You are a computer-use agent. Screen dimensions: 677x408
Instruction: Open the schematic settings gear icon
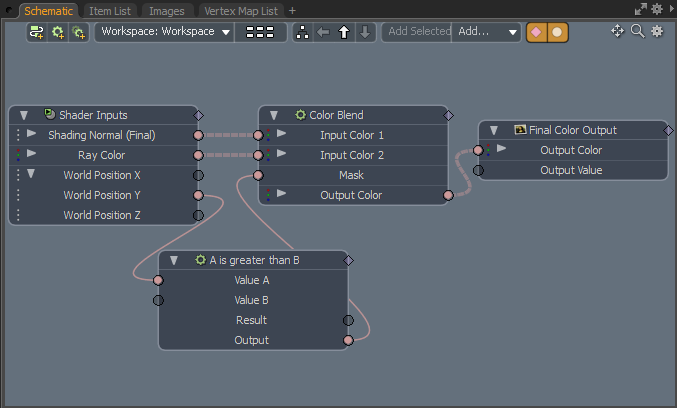tap(657, 31)
